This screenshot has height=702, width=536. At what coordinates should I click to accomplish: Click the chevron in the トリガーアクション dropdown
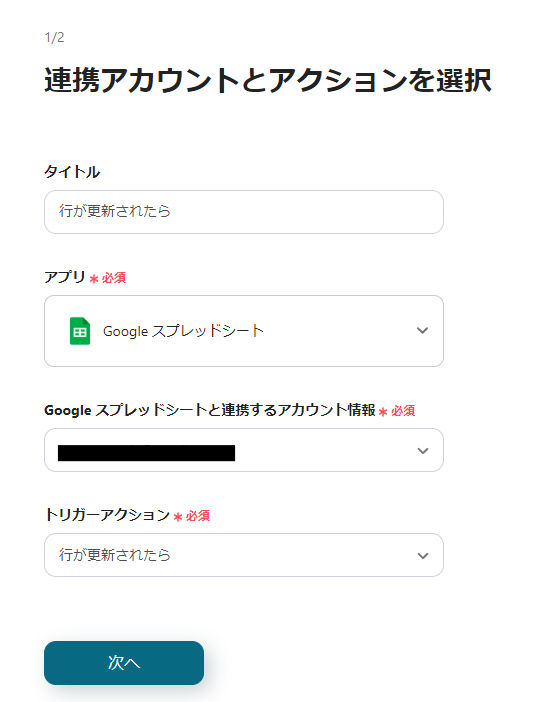423,556
